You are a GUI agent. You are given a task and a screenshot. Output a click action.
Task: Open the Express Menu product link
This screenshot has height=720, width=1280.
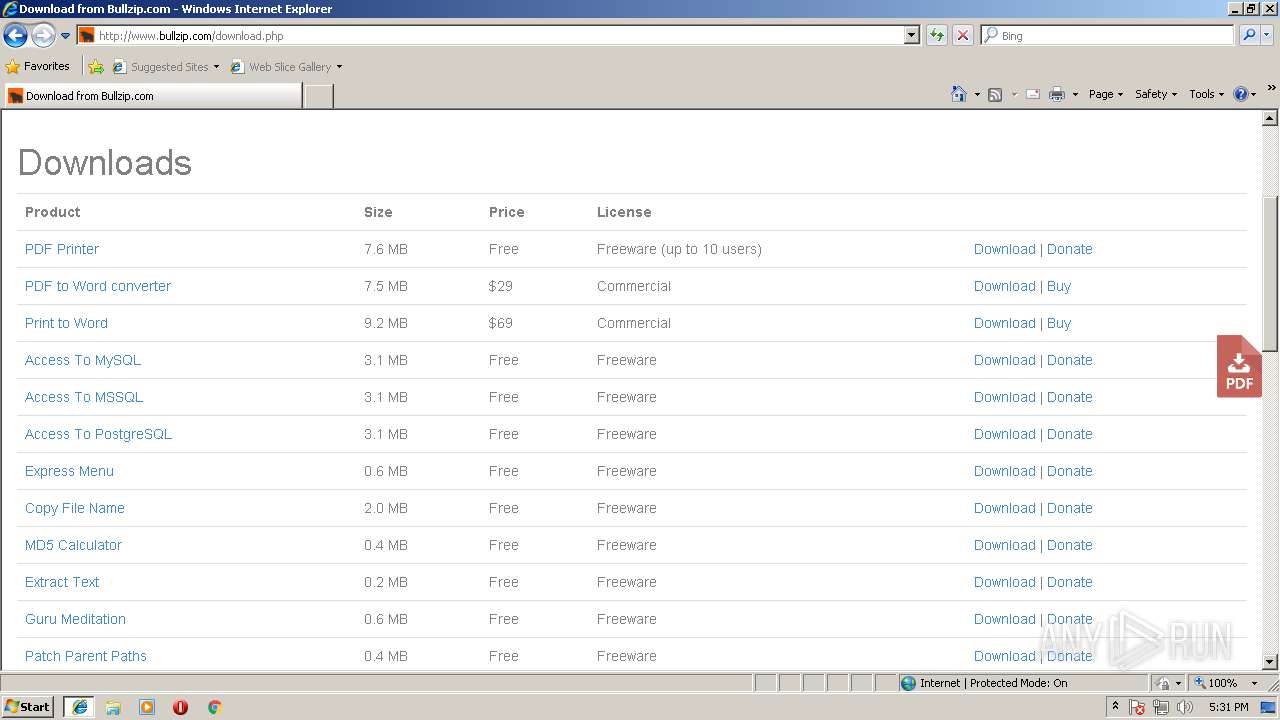click(69, 471)
